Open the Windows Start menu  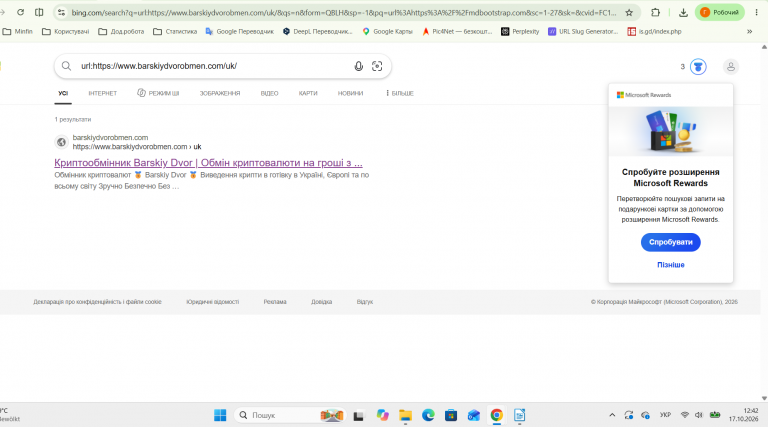pyautogui.click(x=220, y=415)
